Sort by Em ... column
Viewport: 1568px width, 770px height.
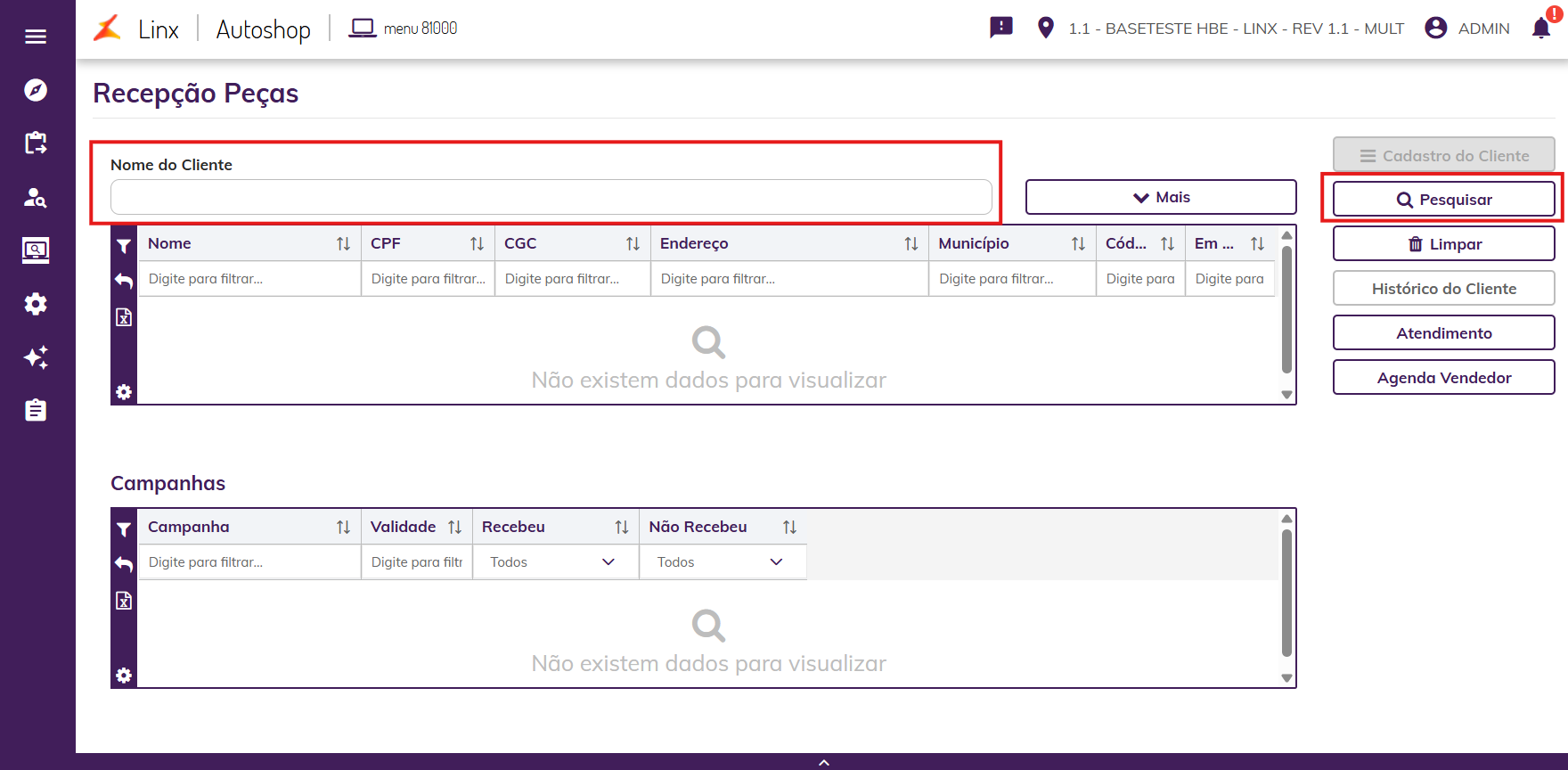[1257, 243]
